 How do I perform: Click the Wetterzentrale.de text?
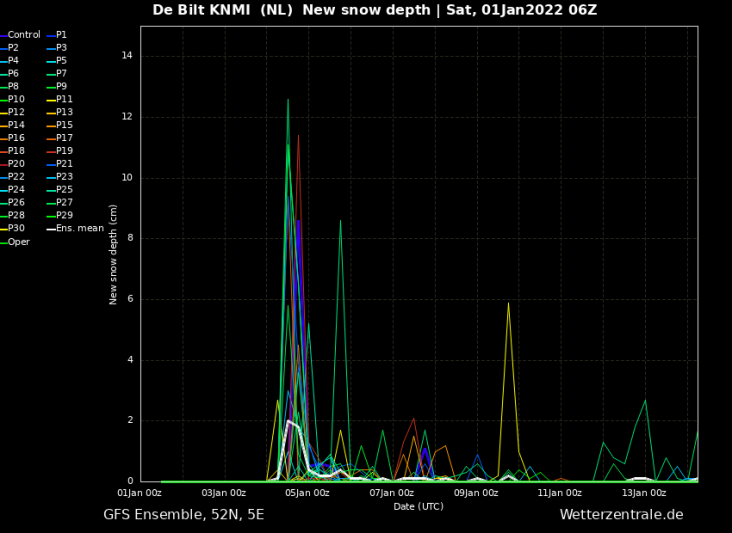pos(621,515)
